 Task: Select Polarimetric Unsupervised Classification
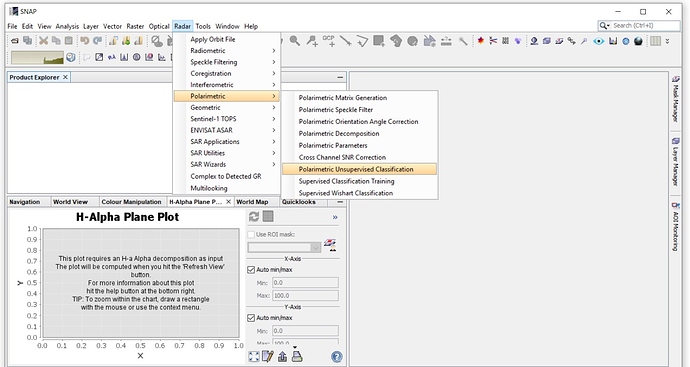point(360,169)
